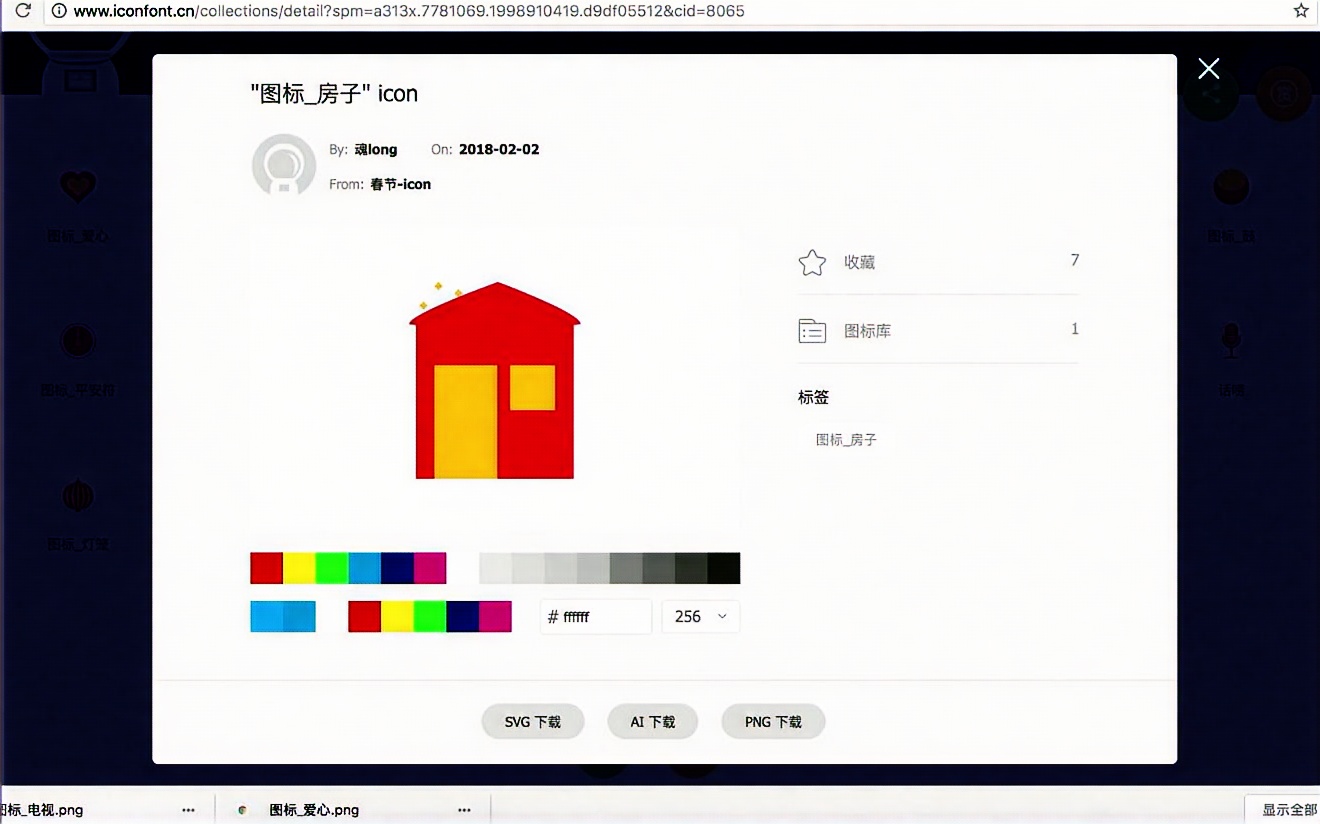Pick yellow in the upper six-color palette
This screenshot has width=1320, height=824.
(x=299, y=568)
